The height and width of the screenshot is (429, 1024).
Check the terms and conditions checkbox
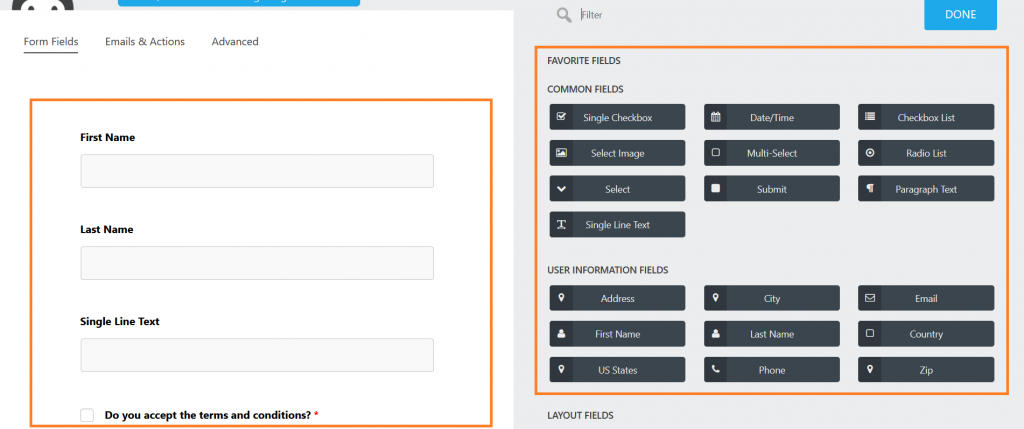[x=87, y=414]
